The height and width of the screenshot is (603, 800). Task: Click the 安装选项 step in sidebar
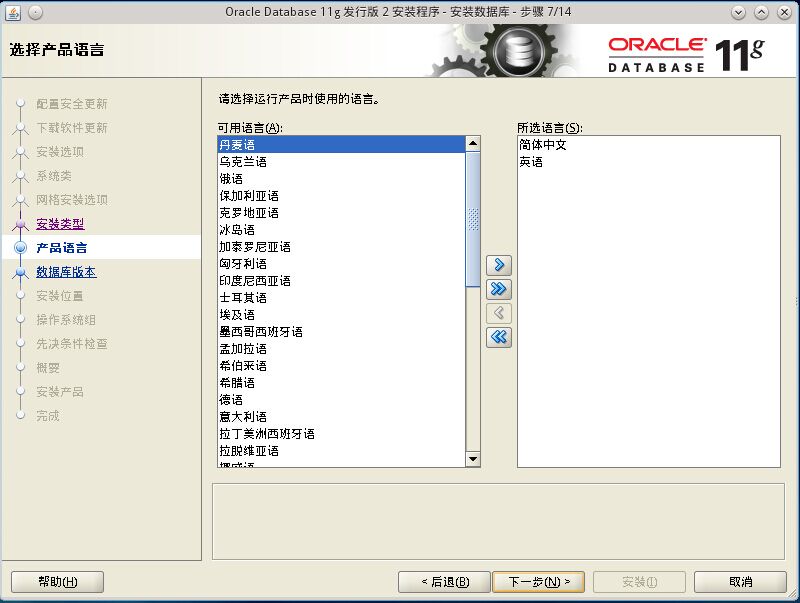coord(60,152)
